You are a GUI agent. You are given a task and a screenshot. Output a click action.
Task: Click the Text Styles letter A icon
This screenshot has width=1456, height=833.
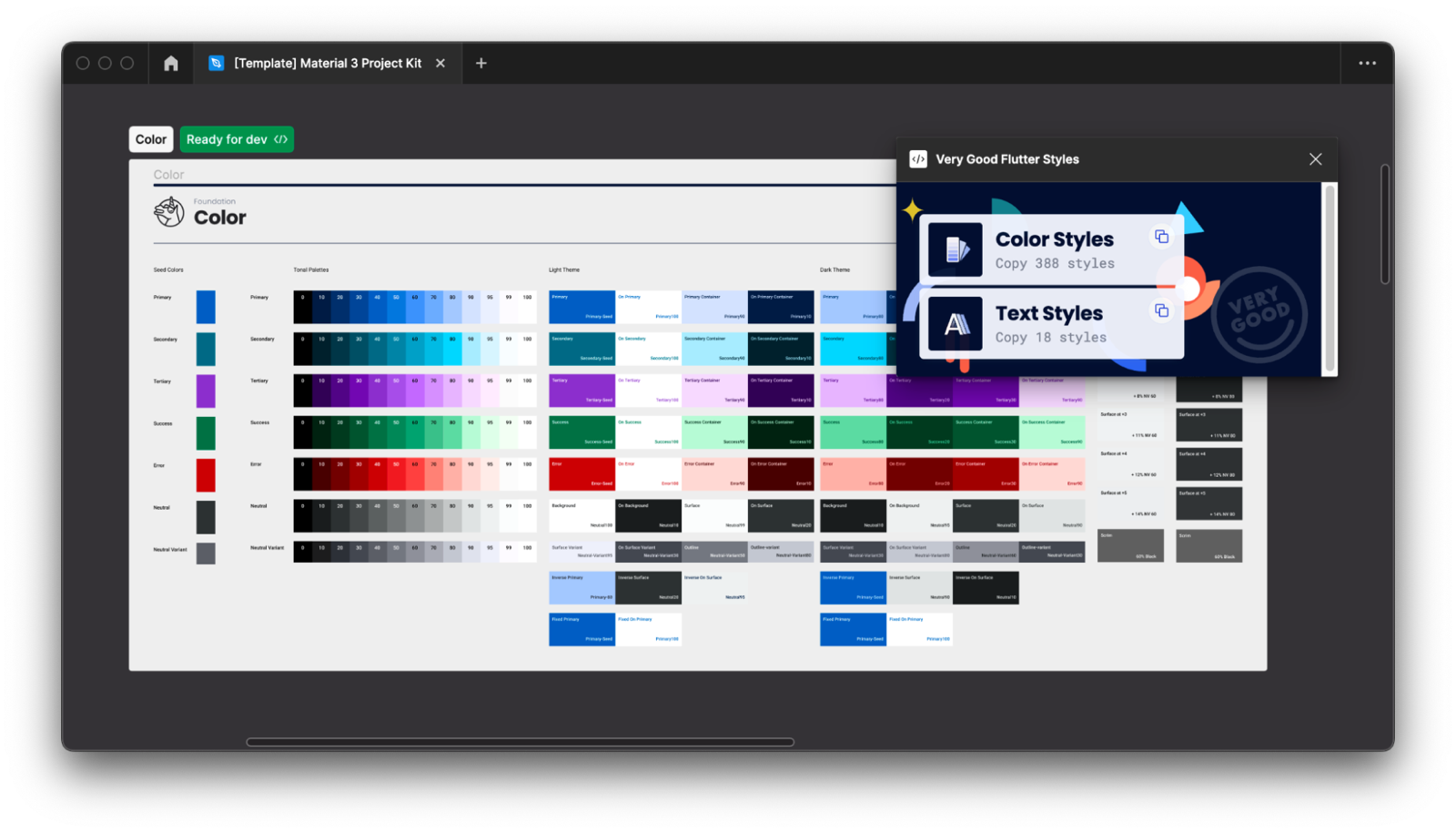955,323
